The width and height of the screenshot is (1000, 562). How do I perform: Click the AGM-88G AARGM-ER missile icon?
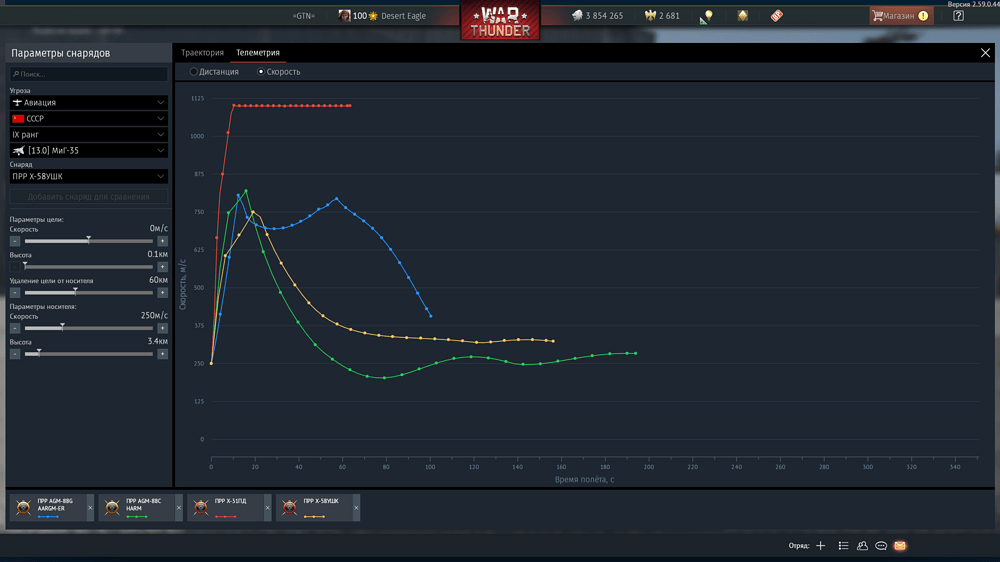click(x=24, y=507)
